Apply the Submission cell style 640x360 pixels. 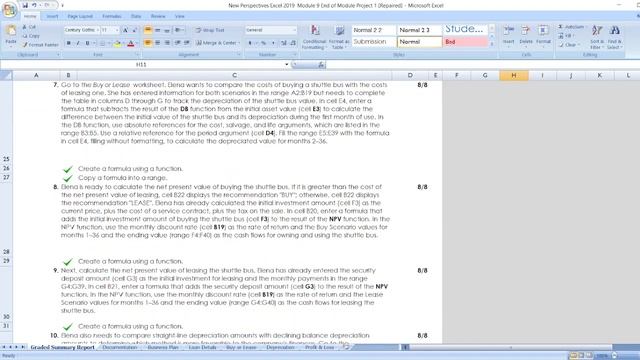coord(373,42)
